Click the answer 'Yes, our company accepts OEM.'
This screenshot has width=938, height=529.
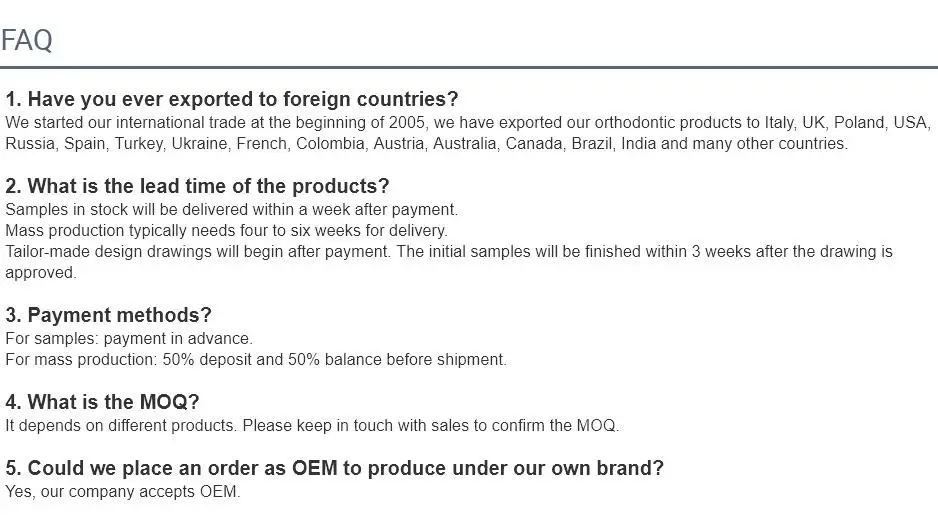[123, 492]
